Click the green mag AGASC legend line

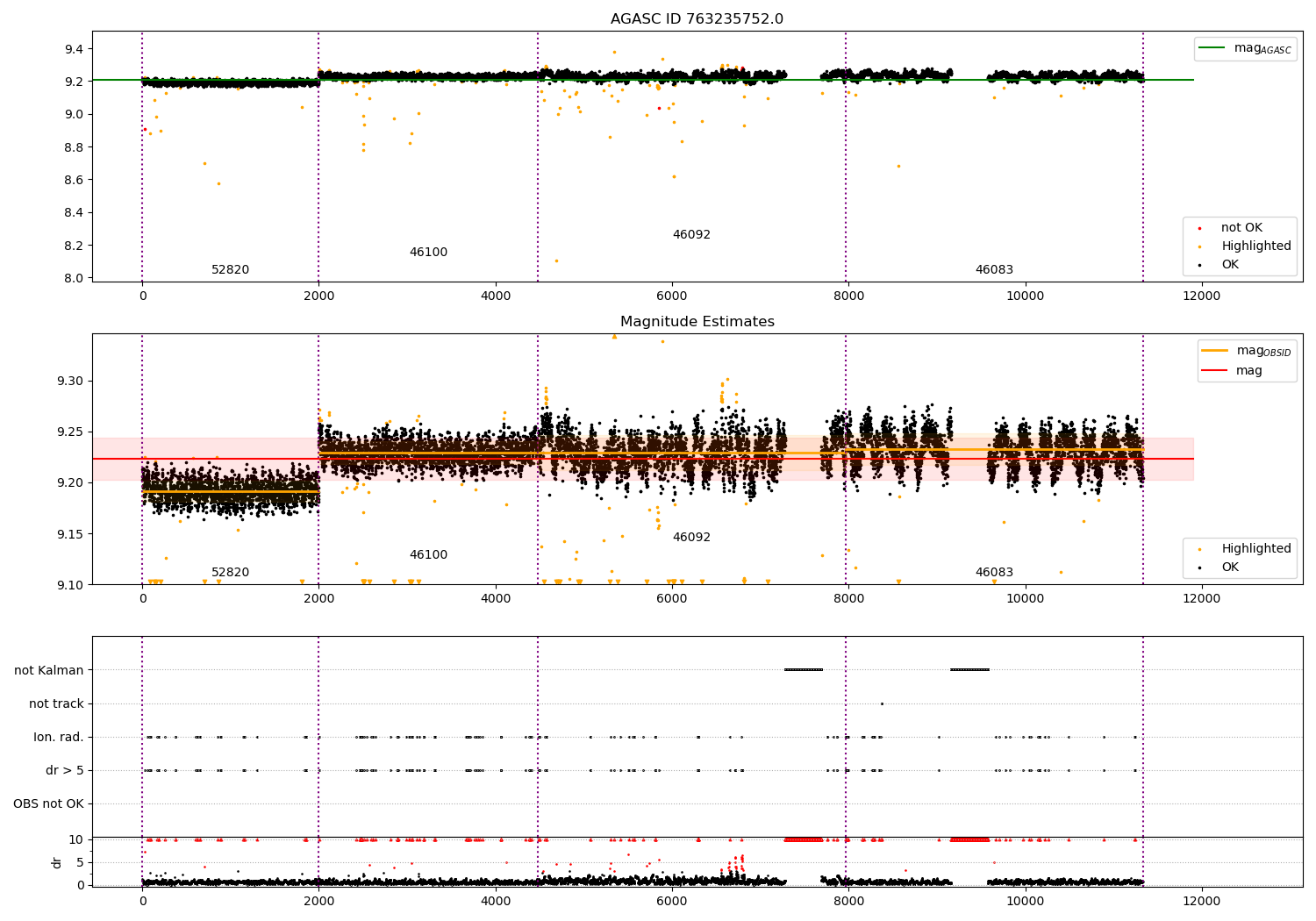pyautogui.click(x=1212, y=48)
